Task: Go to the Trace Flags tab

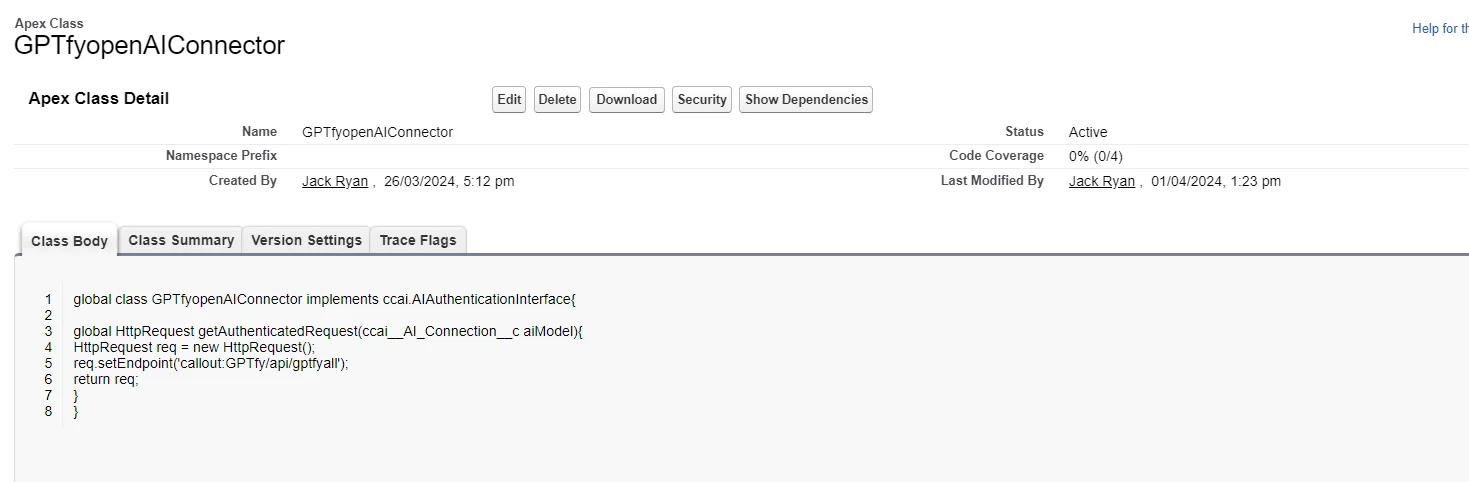Action: (417, 240)
